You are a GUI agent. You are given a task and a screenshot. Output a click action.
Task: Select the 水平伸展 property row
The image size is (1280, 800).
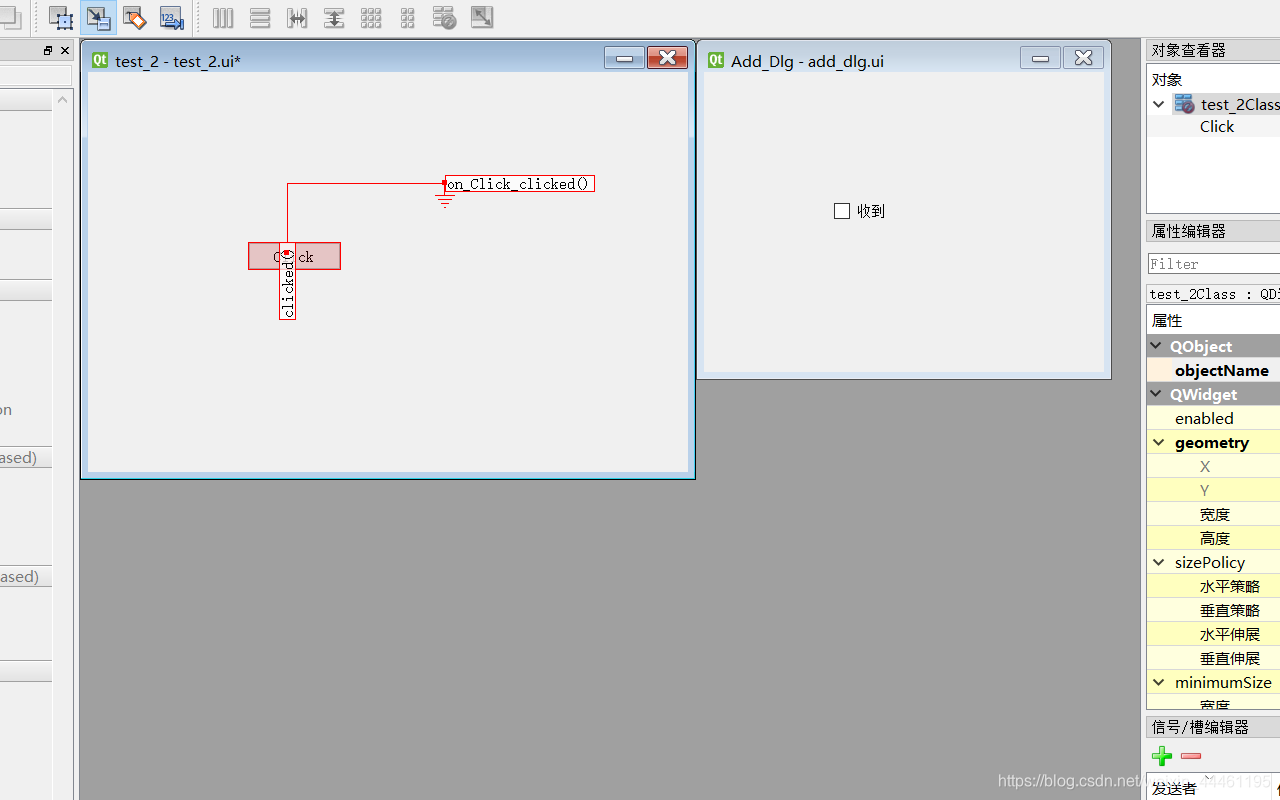pos(1213,634)
